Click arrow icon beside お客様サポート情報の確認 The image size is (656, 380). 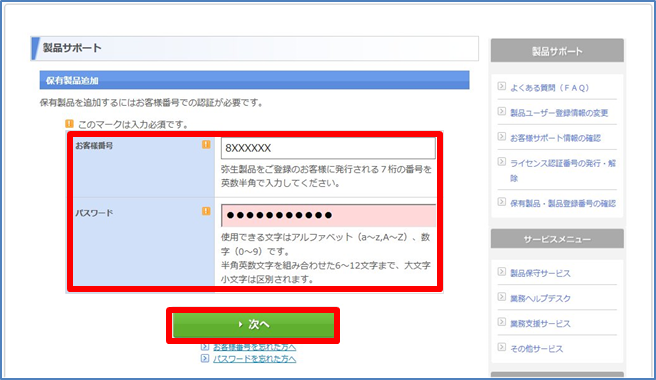pos(502,136)
